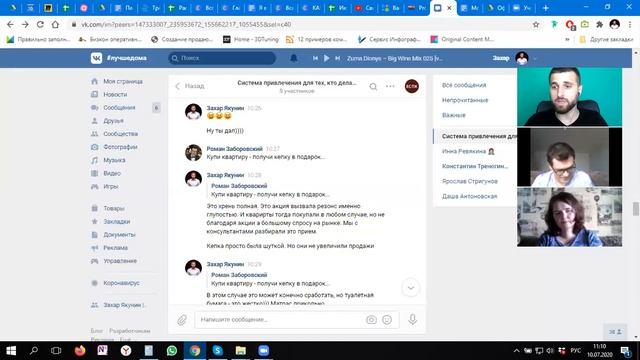The height and width of the screenshot is (360, 640).
Task: Open the VK logo home link
Action: point(96,58)
